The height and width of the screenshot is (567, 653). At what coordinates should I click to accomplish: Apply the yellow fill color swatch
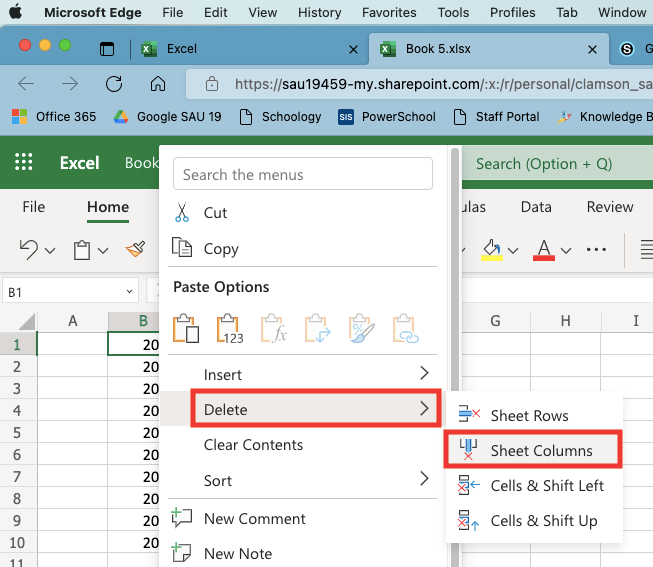491,250
